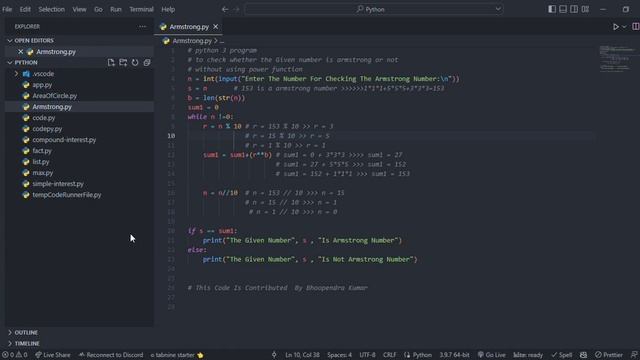640x360 pixels.
Task: Close the Armstrong.py editor tab
Action: point(216,27)
